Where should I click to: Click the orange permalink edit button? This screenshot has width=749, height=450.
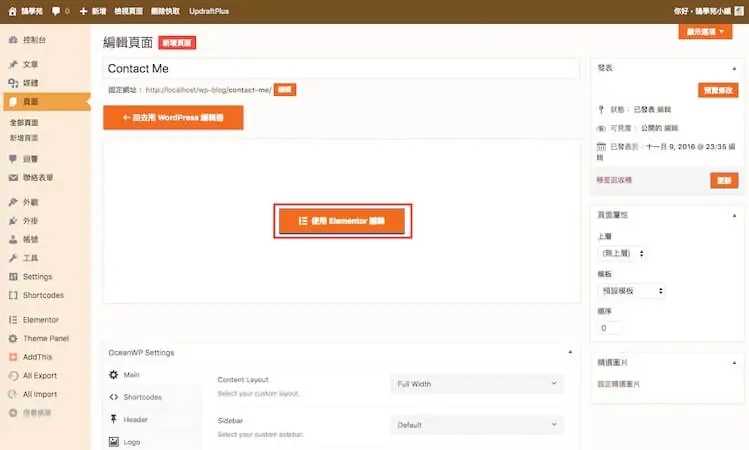pos(285,89)
